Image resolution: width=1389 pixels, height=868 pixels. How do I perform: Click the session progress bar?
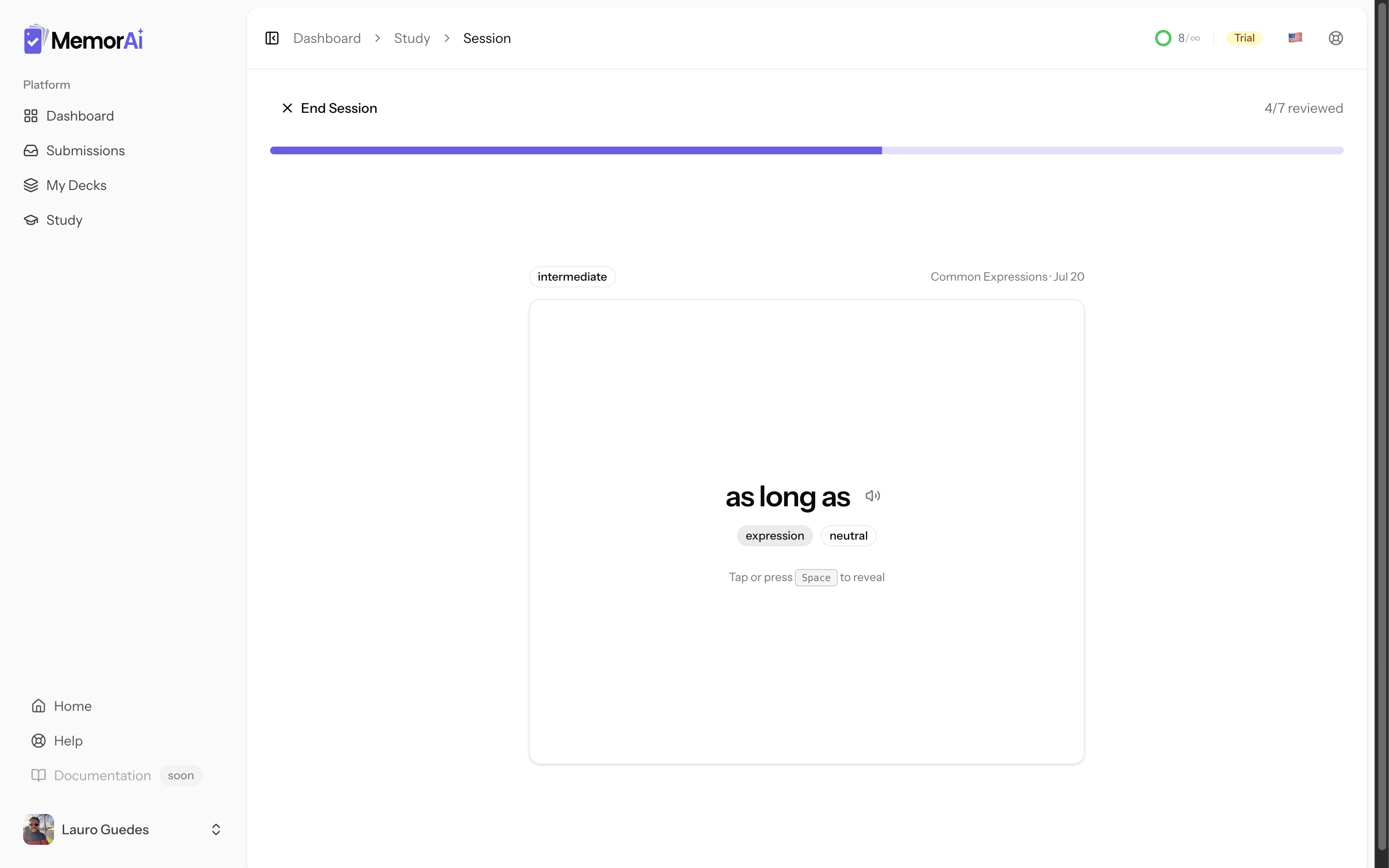point(806,150)
